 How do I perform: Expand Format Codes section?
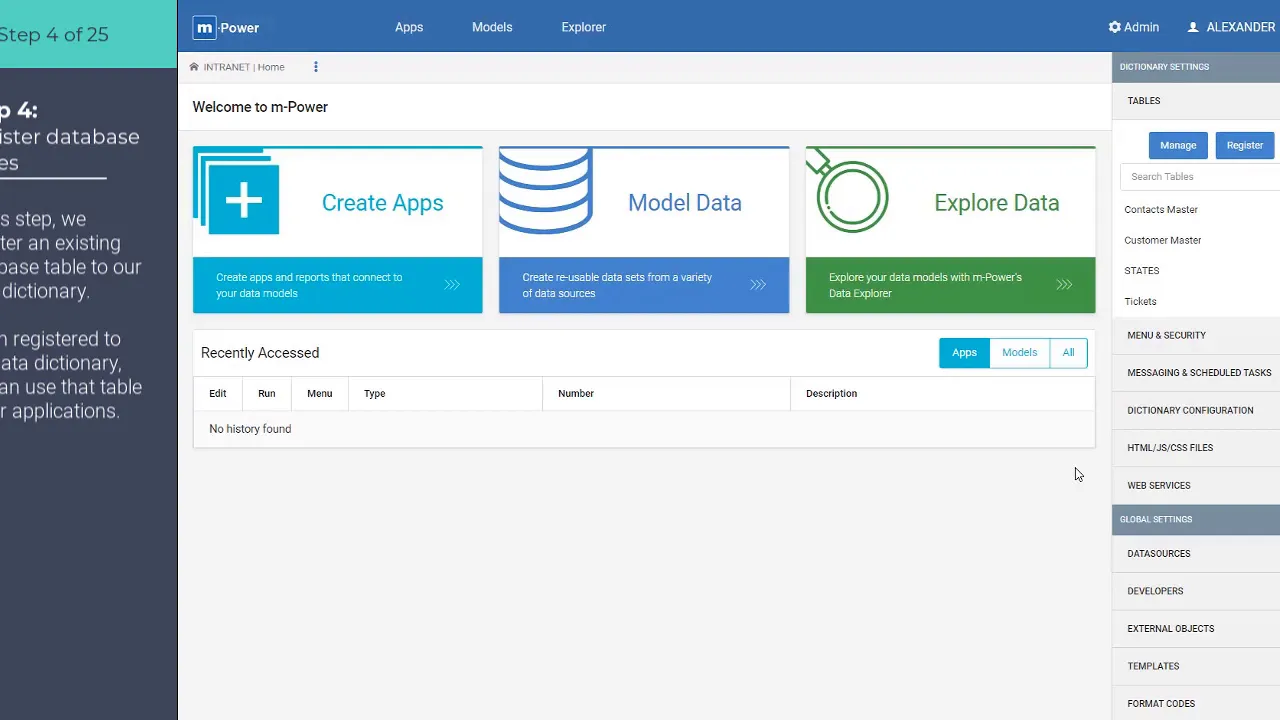[x=1196, y=704]
